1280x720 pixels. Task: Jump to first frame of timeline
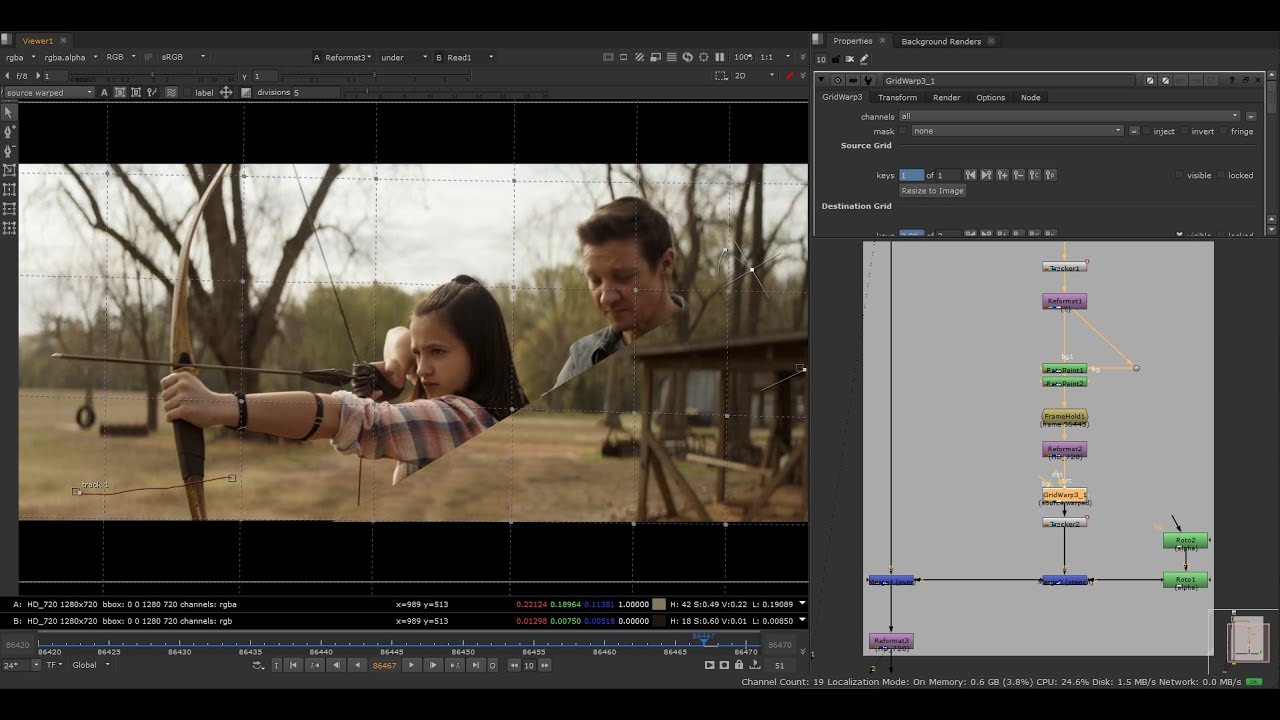293,665
